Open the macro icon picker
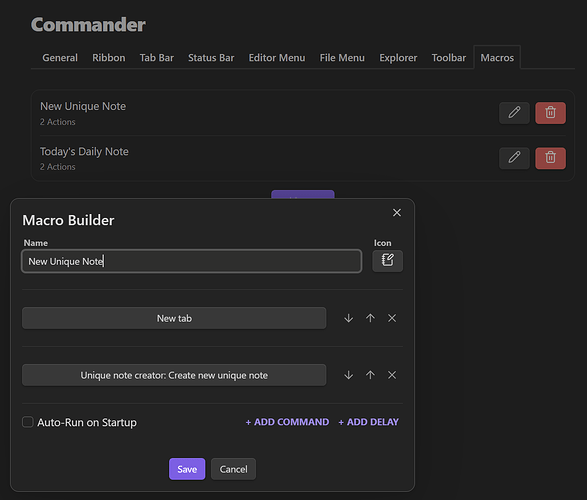 [x=387, y=261]
